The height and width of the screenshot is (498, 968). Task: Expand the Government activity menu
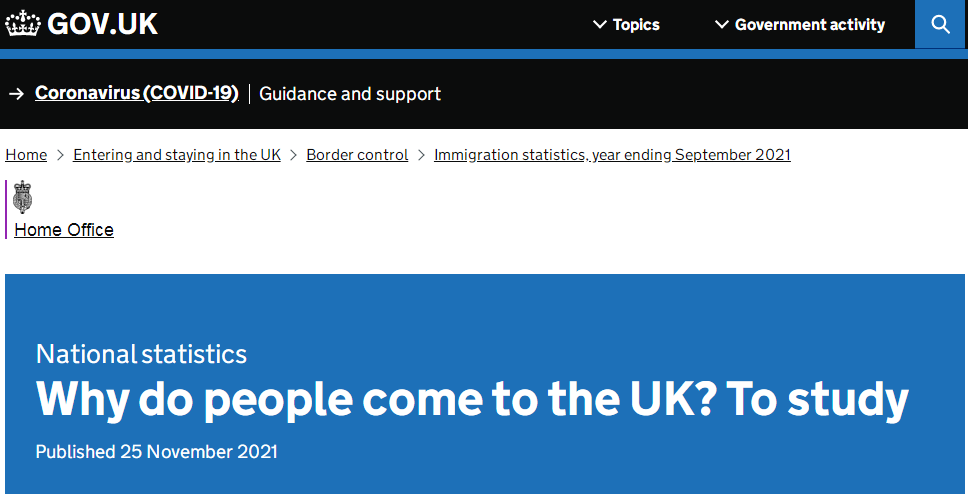800,25
